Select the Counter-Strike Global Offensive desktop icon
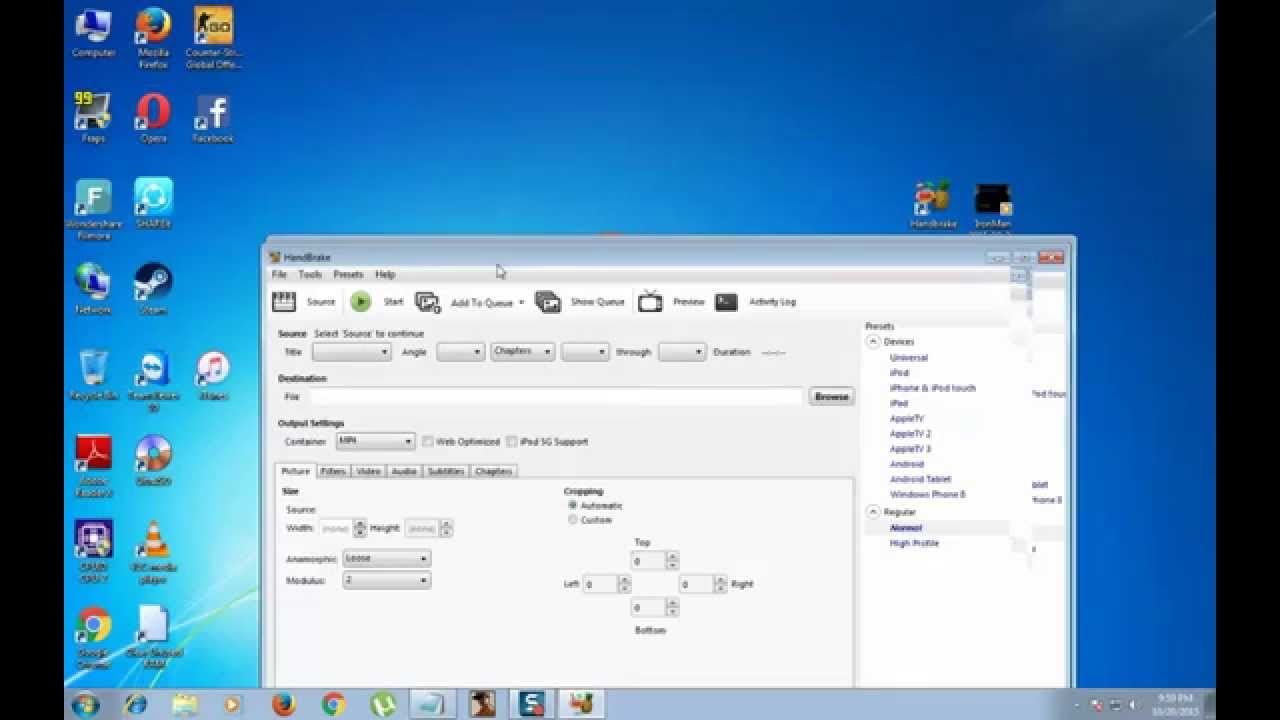 (213, 38)
